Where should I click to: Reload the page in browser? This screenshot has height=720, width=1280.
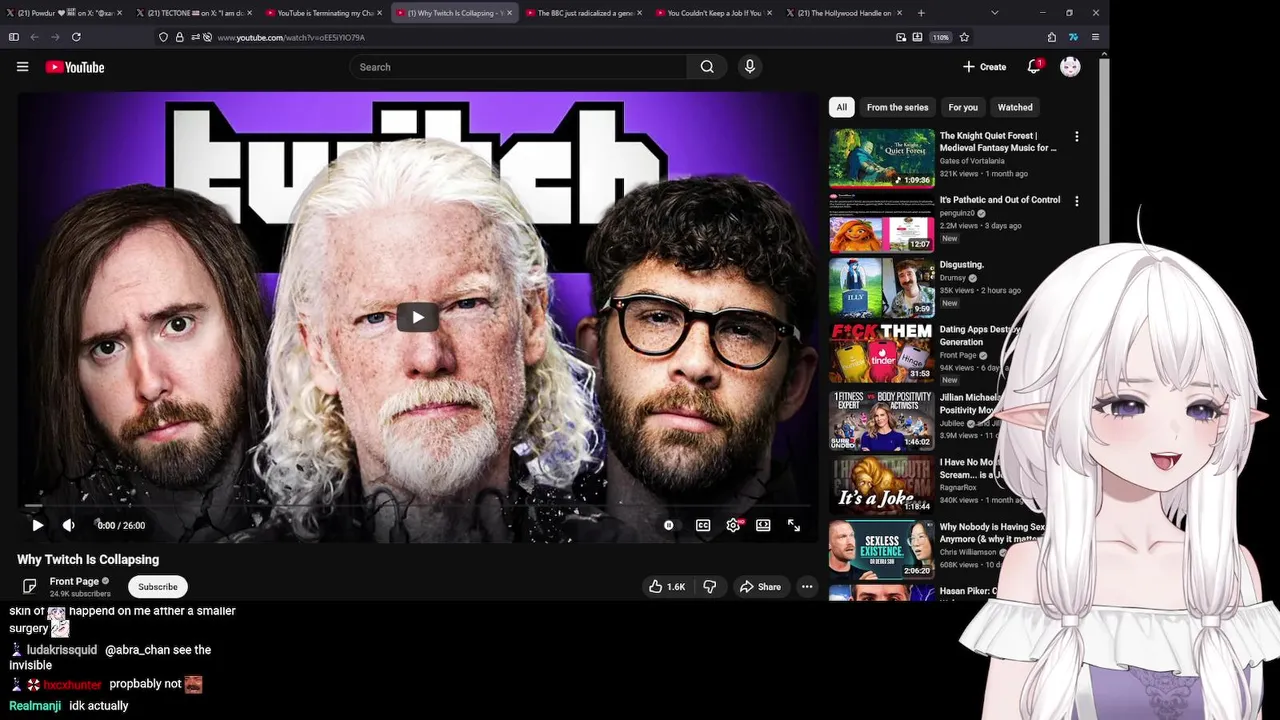coord(76,37)
